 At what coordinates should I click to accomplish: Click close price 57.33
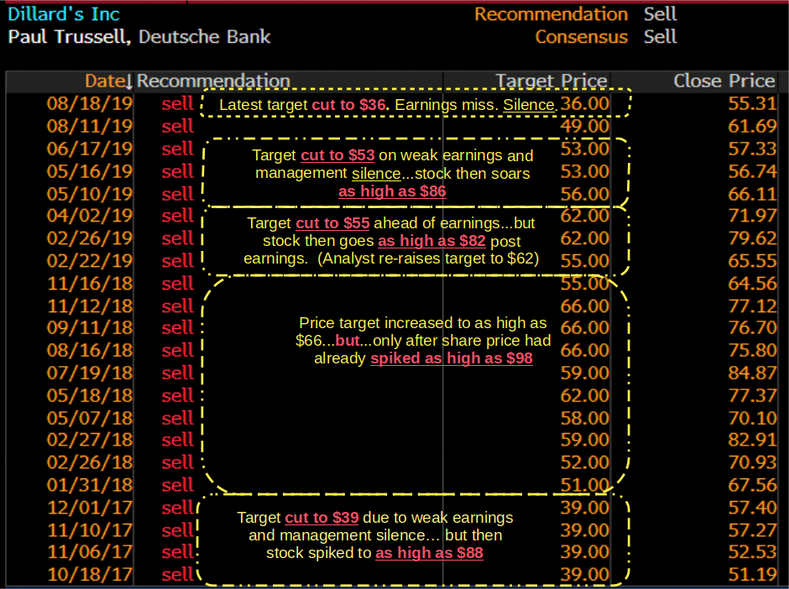(x=752, y=149)
